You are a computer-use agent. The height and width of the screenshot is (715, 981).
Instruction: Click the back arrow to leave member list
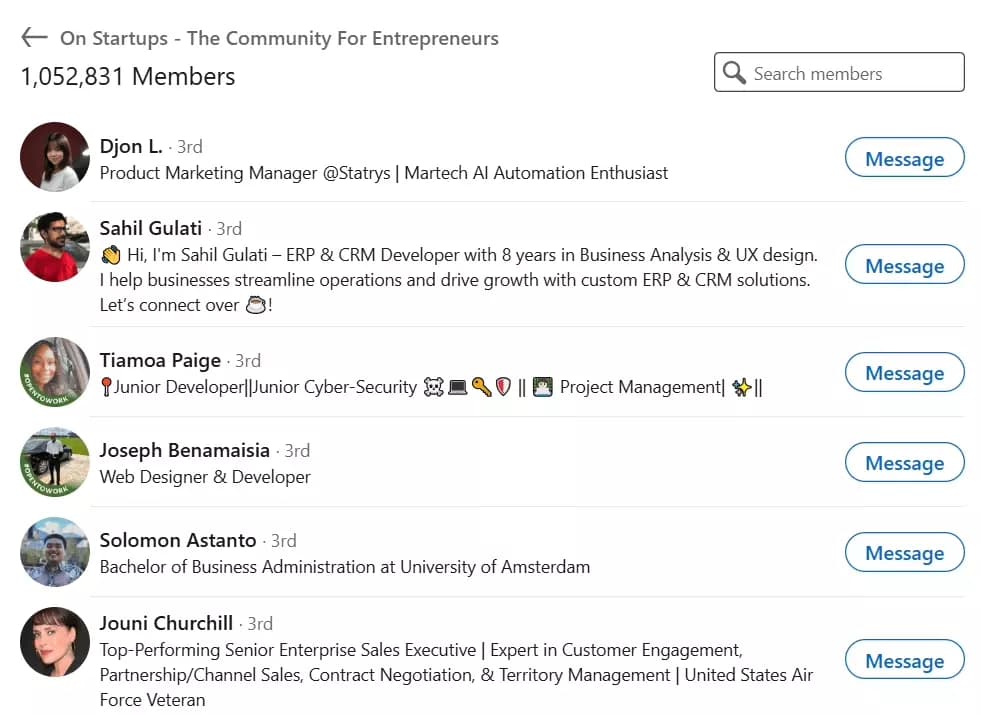pyautogui.click(x=33, y=37)
